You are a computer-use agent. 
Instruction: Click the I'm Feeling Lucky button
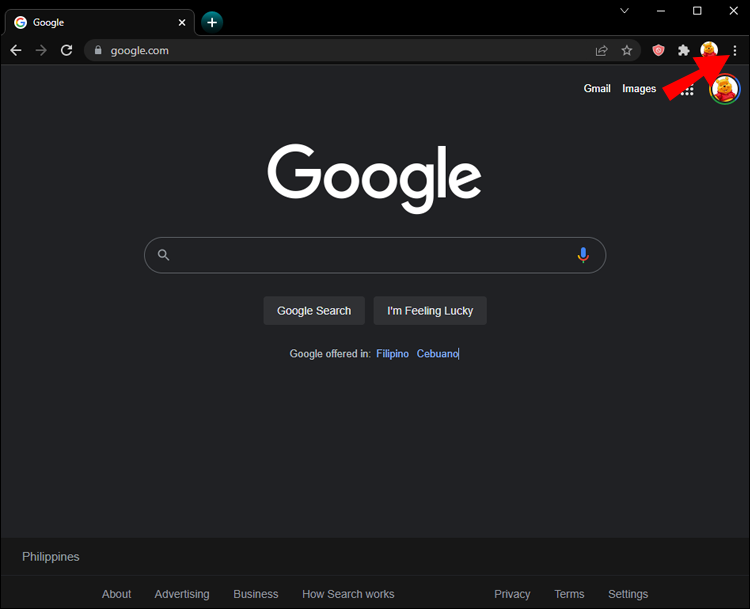point(430,310)
